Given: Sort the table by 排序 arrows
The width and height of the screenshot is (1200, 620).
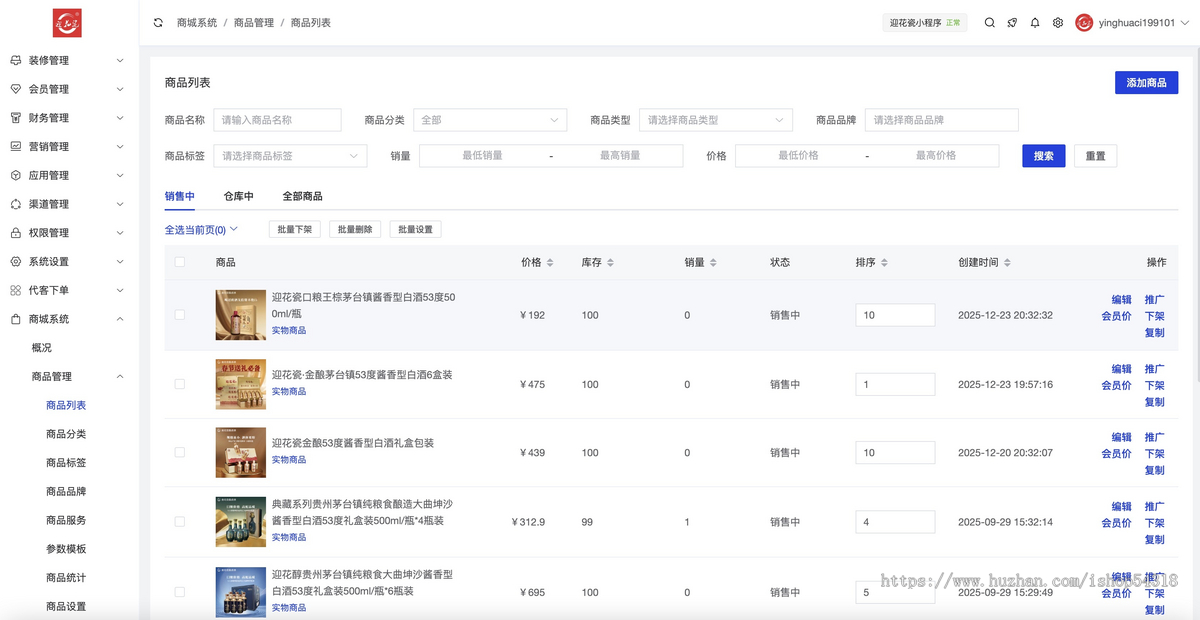Looking at the screenshot, I should pos(884,262).
